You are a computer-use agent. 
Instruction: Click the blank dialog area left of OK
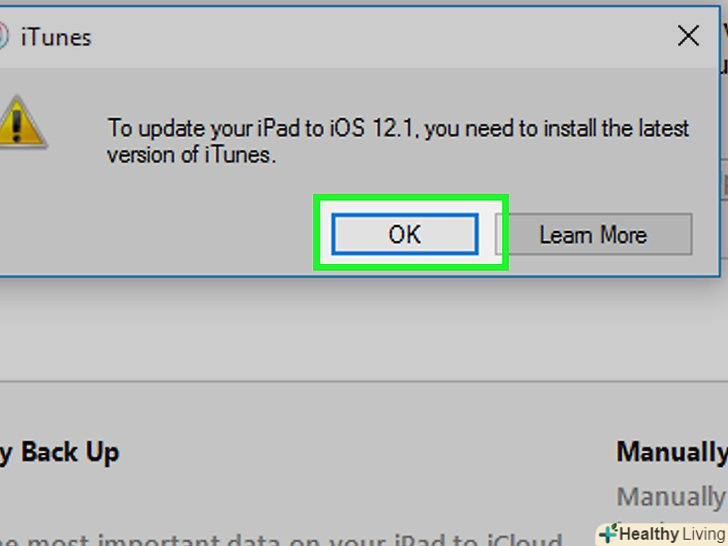[x=158, y=232]
